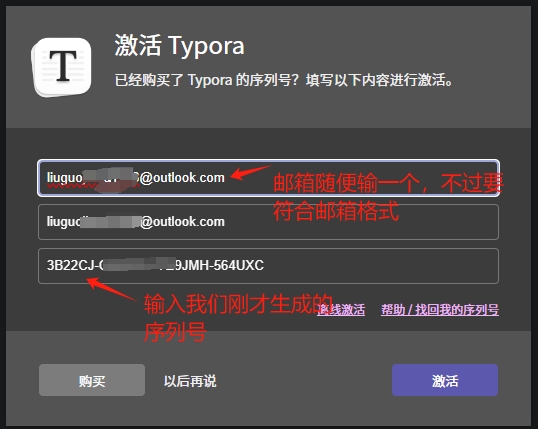Activate Typora with the purple 激活 button
The image size is (538, 429).
[445, 380]
